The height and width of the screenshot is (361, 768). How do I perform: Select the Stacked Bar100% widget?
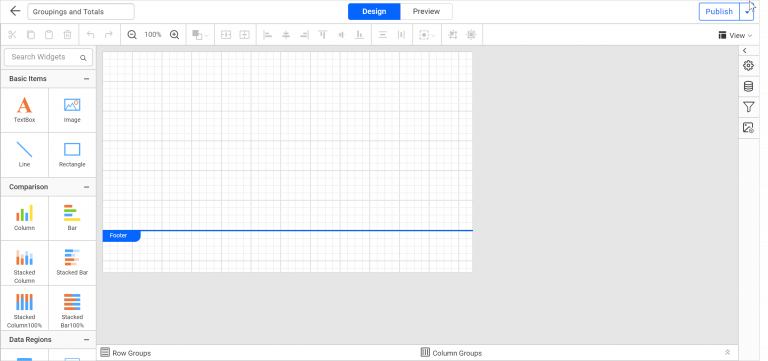click(72, 308)
